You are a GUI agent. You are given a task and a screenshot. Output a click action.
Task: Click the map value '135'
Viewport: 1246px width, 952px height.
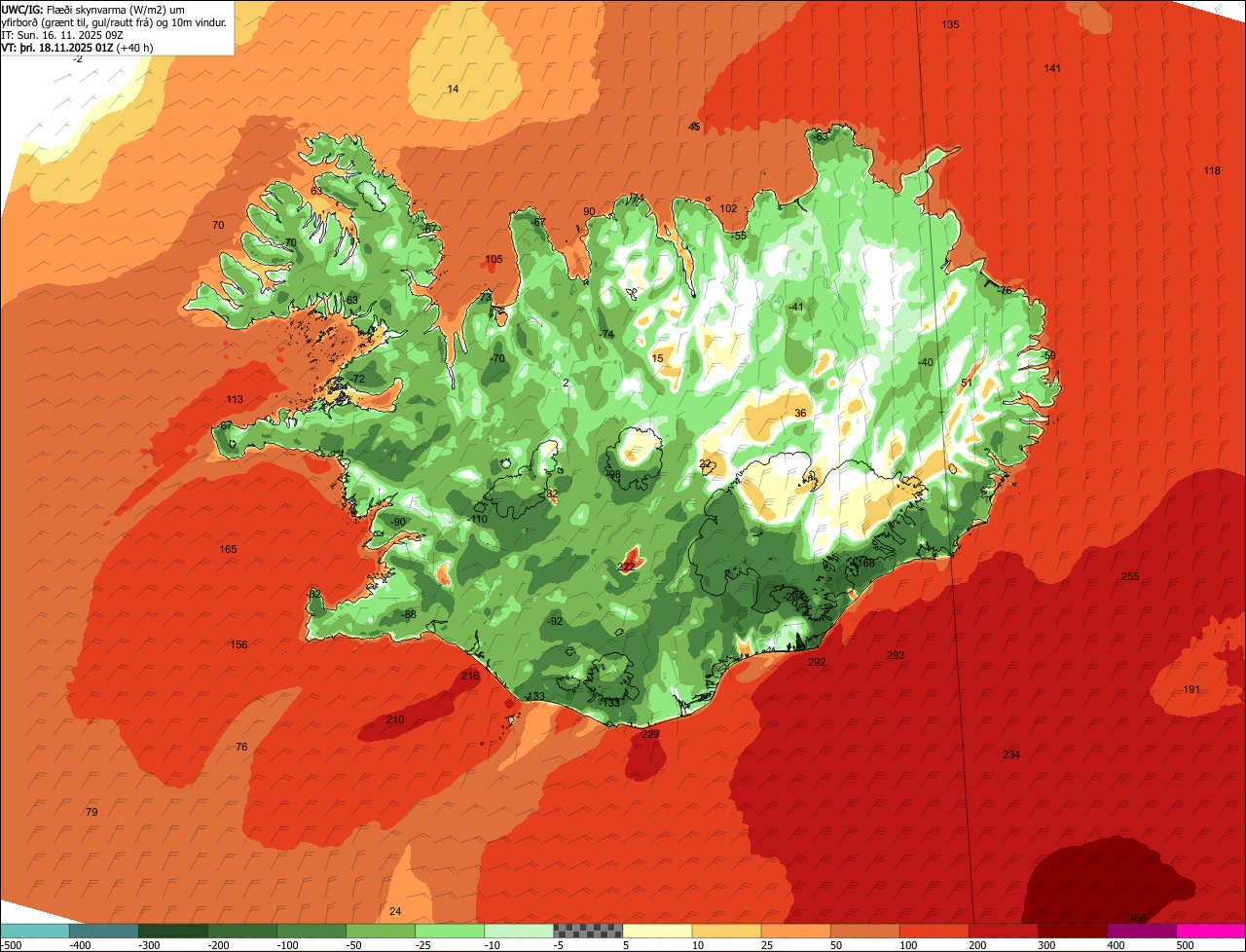(x=951, y=24)
